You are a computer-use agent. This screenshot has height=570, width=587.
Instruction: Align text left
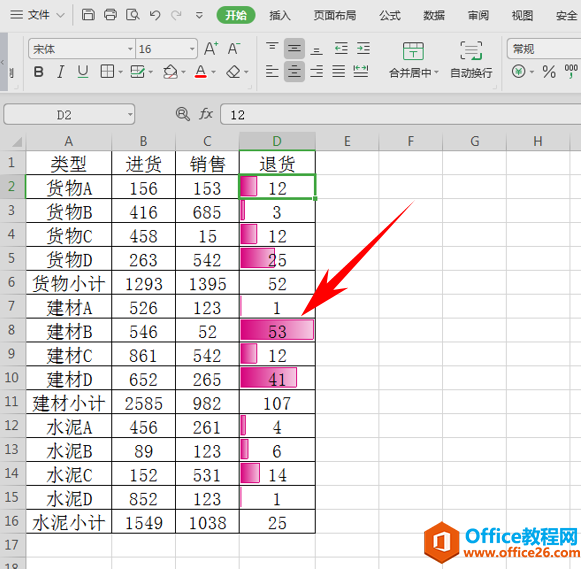click(272, 71)
